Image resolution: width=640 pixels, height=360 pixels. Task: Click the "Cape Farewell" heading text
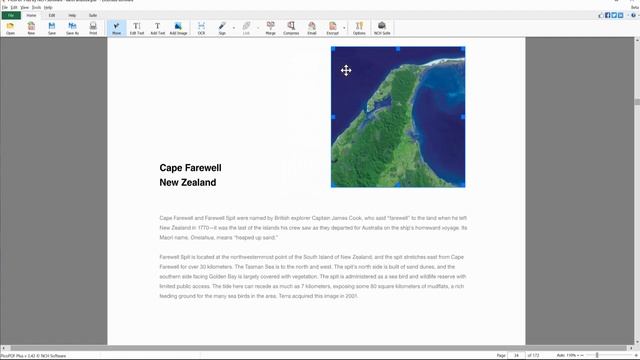pyautogui.click(x=190, y=168)
